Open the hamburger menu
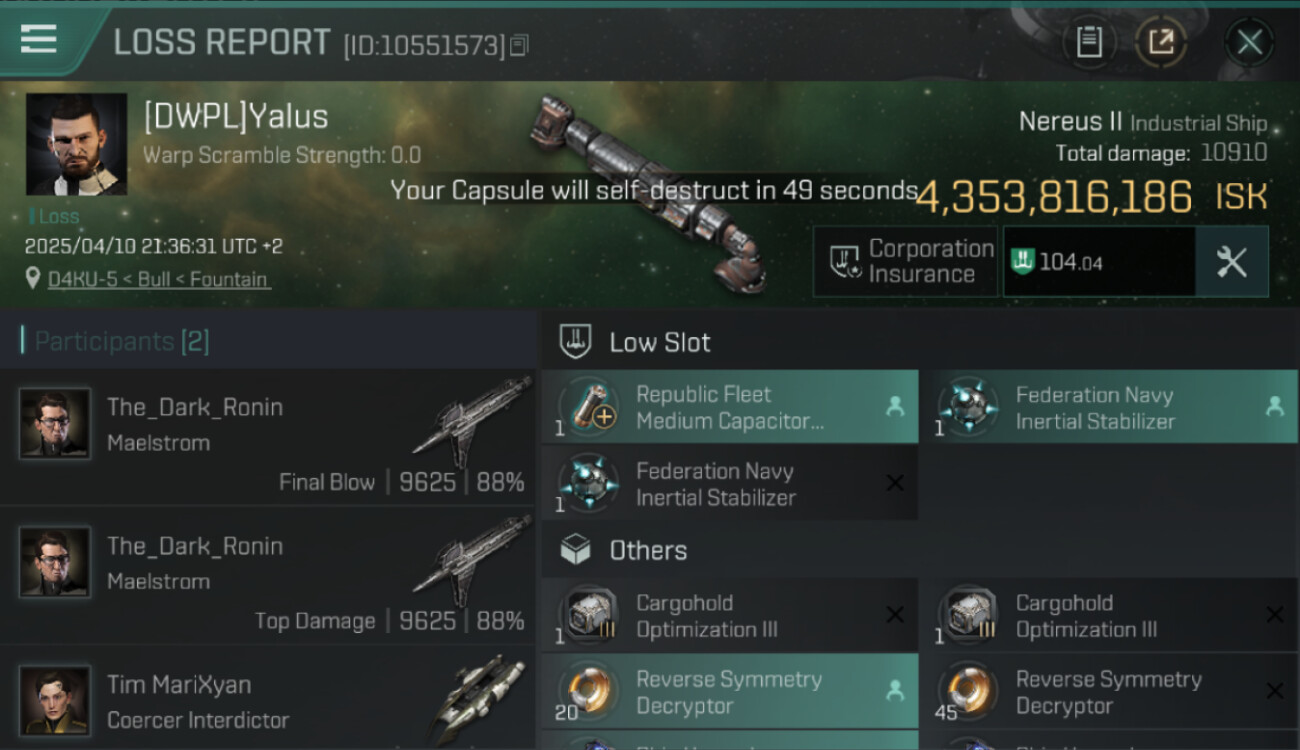Screen dimensions: 1300x750 (39, 39)
